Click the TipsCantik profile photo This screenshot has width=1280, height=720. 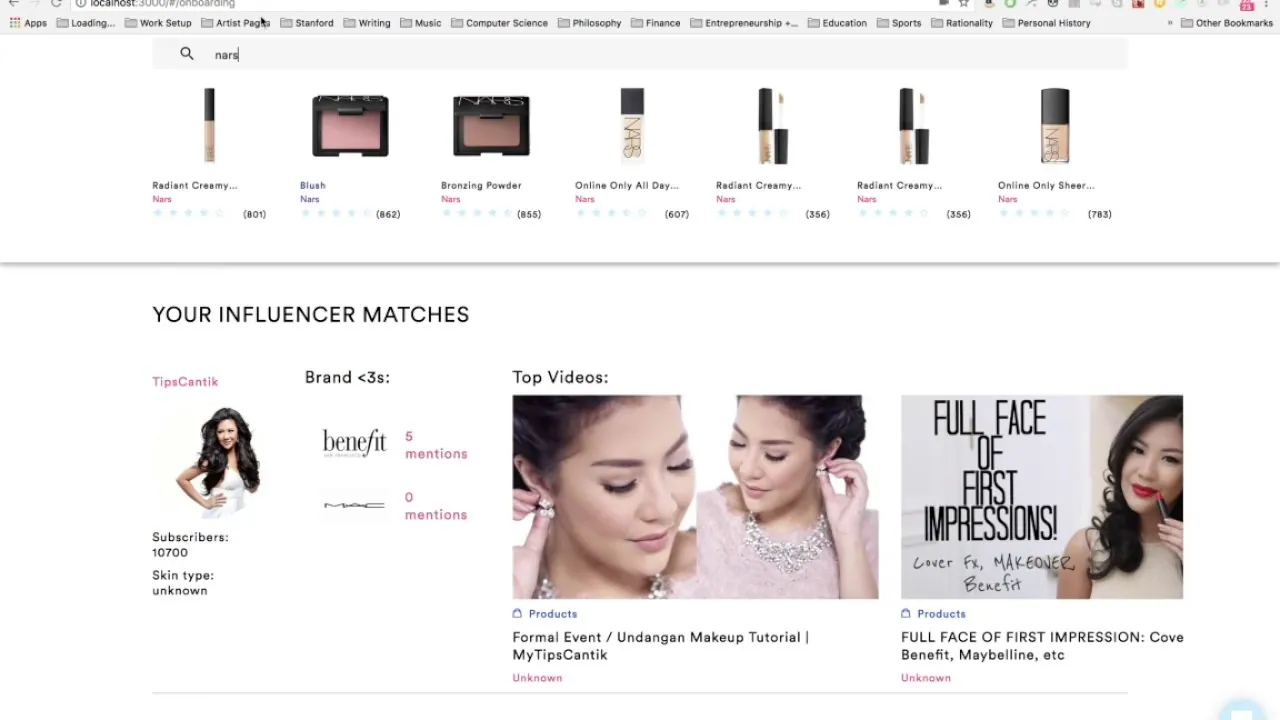[x=218, y=462]
